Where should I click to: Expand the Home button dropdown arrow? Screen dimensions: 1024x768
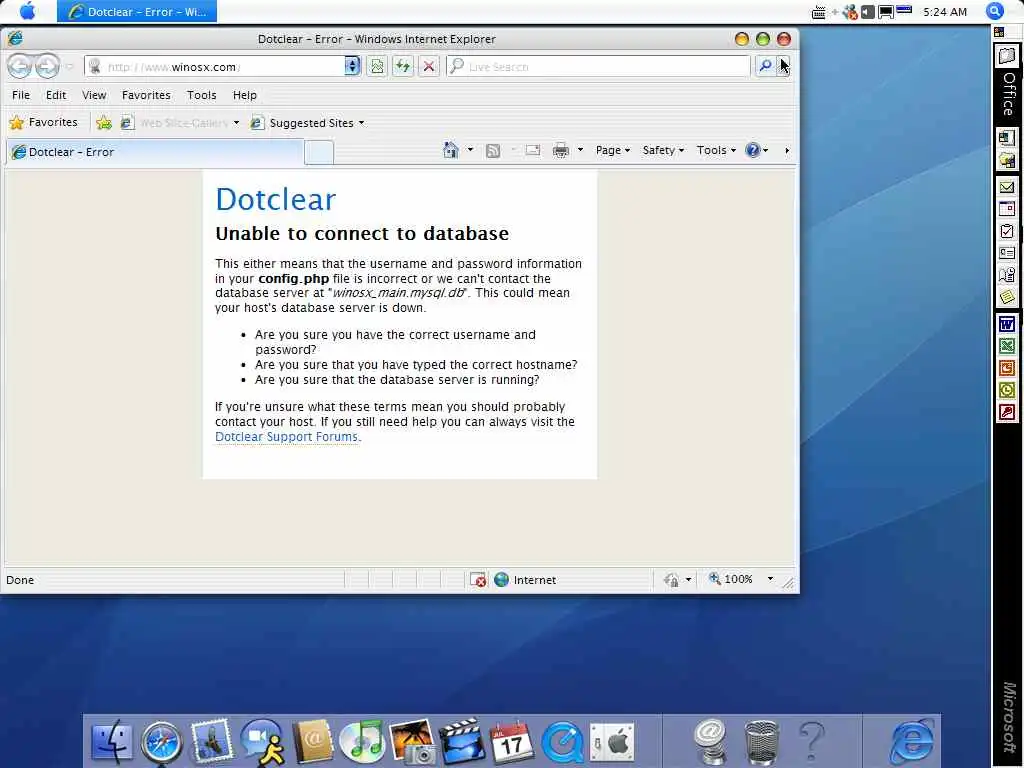tap(470, 150)
